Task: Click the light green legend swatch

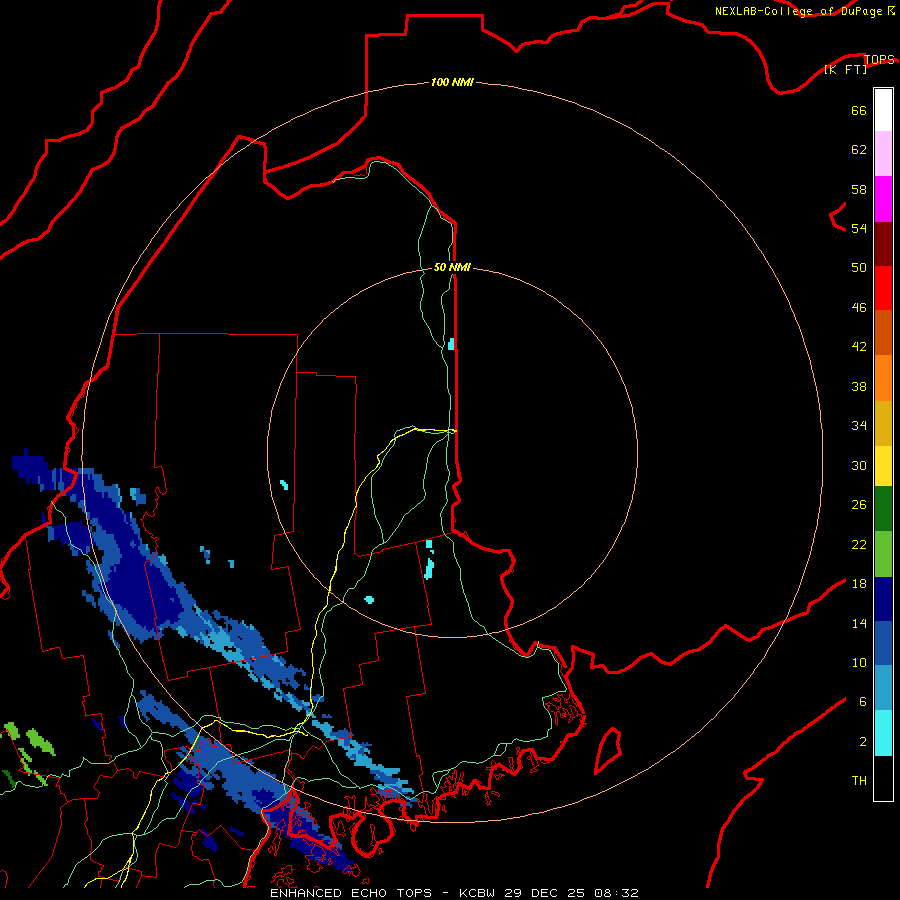Action: [x=883, y=554]
